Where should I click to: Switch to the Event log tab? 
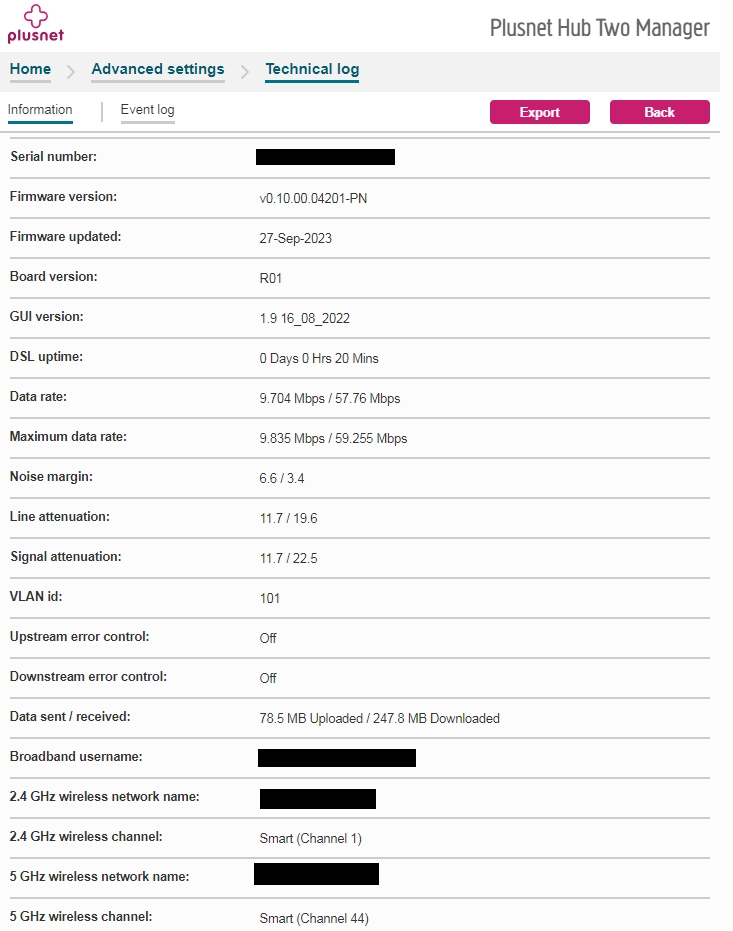pyautogui.click(x=147, y=110)
